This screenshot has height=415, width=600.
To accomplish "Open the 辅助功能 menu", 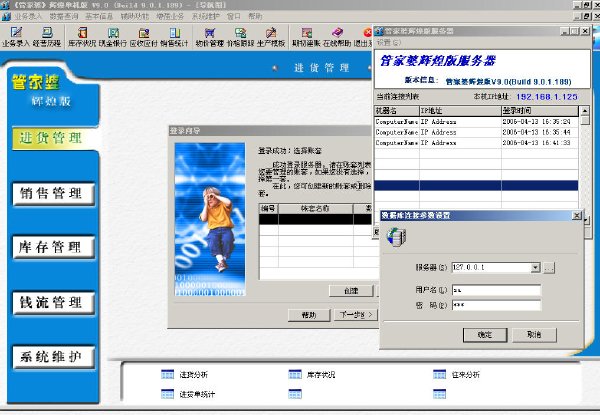I will [135, 16].
